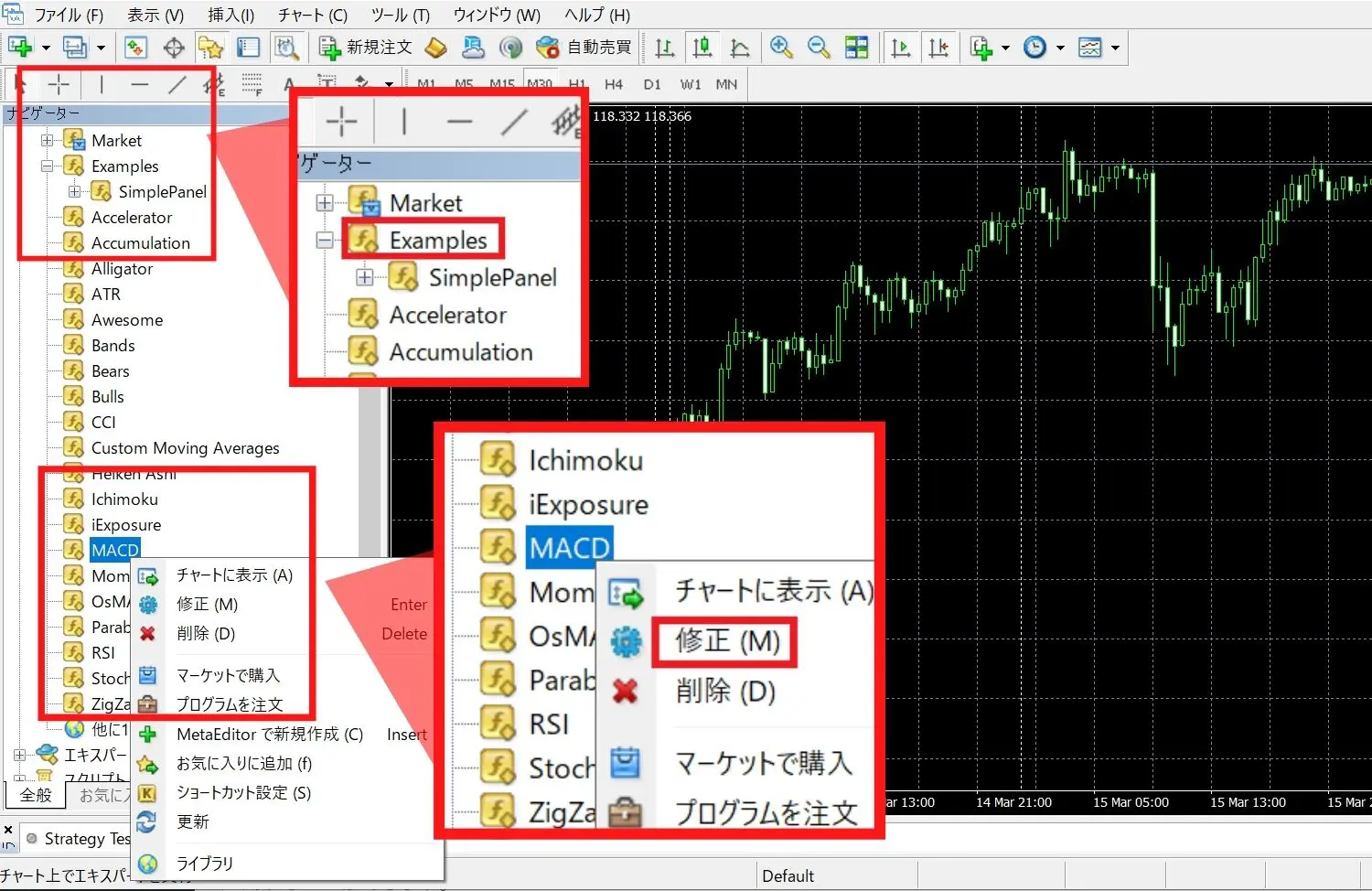Toggle 自動売買 automated trading on
This screenshot has height=891, width=1372.
pyautogui.click(x=585, y=47)
